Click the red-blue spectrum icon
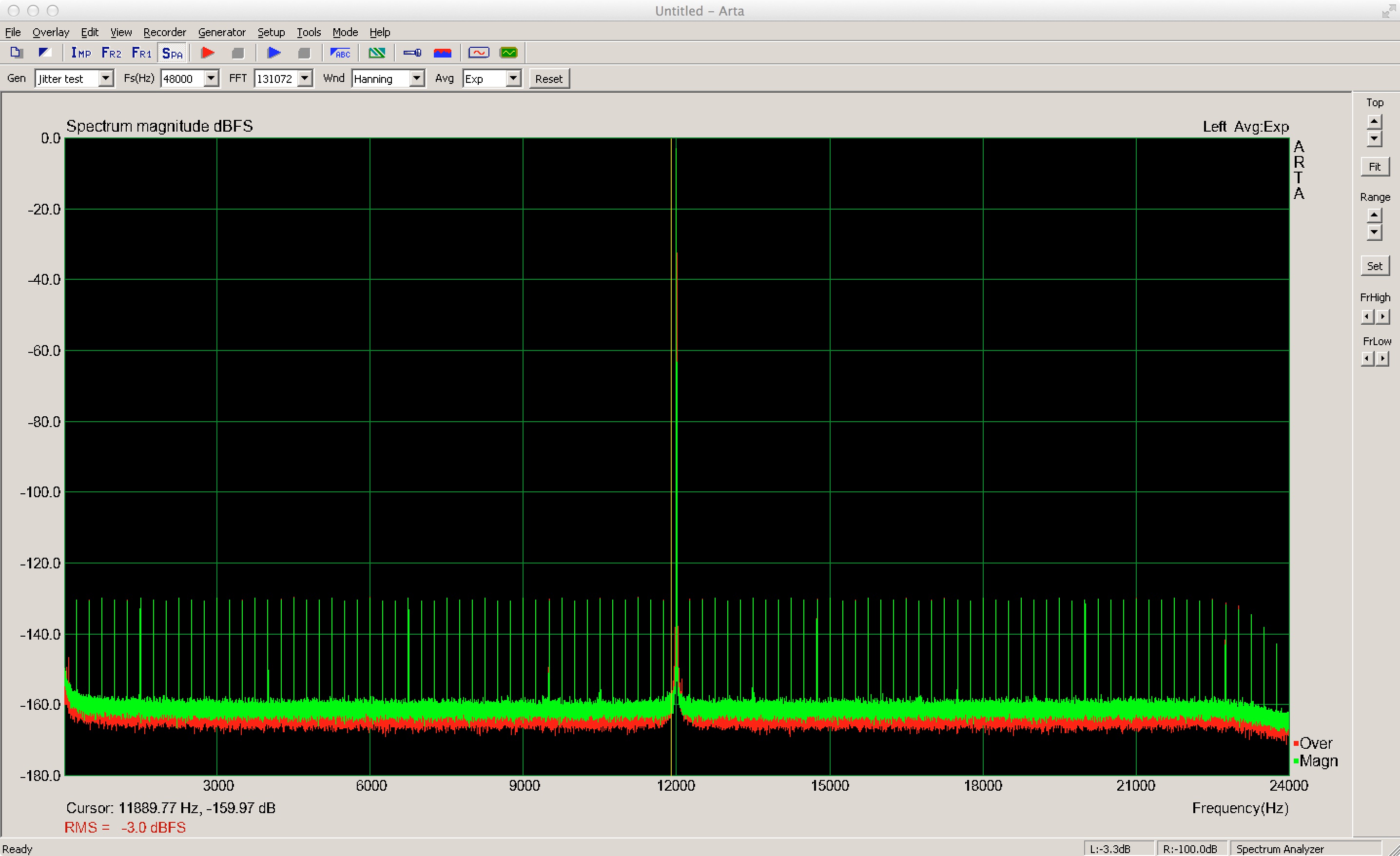Image resolution: width=1400 pixels, height=856 pixels. point(443,53)
